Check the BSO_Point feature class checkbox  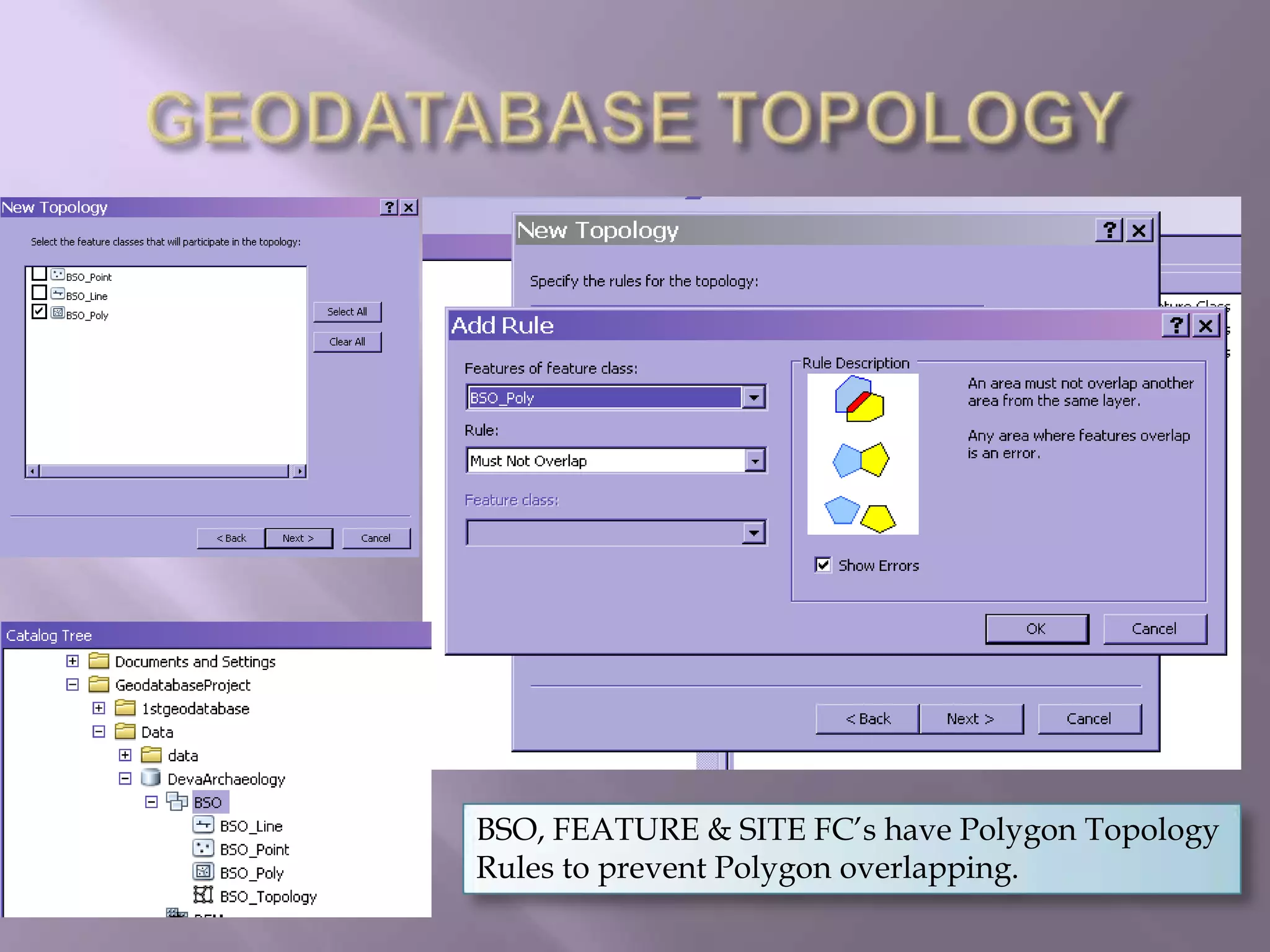pos(39,273)
